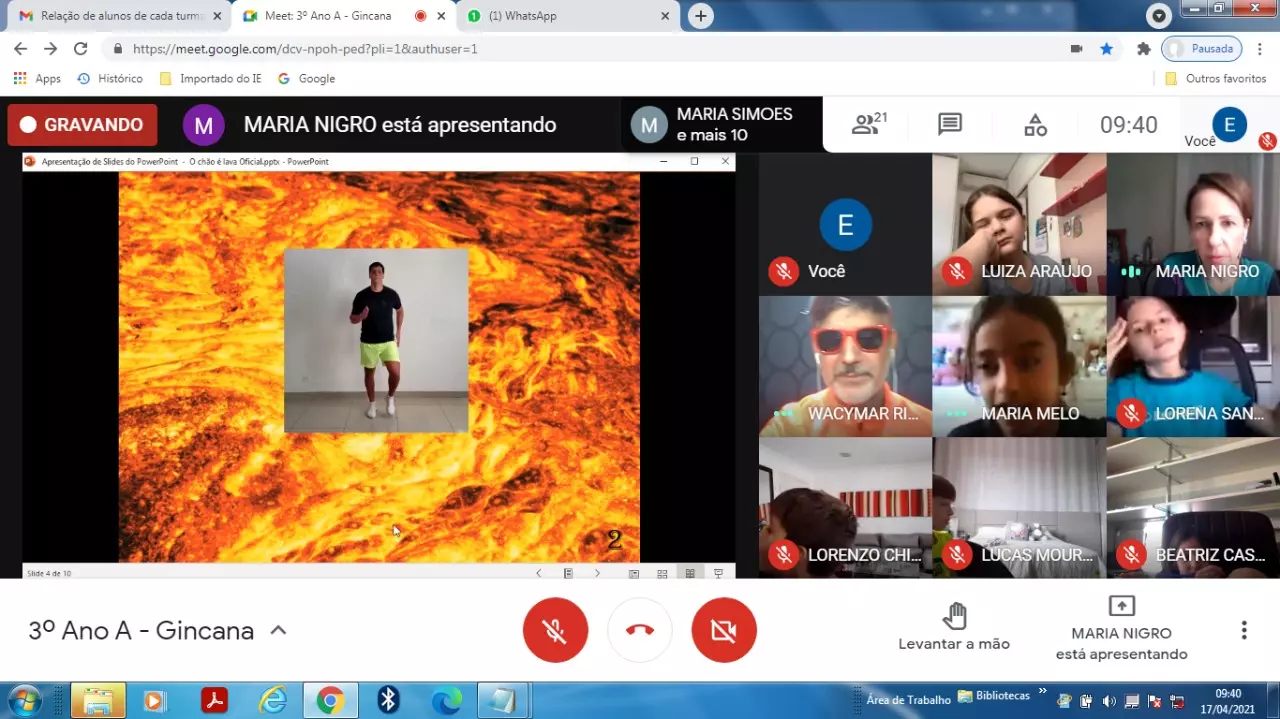Open Chrome extensions puzzle icon
The image size is (1280, 719).
(1144, 48)
